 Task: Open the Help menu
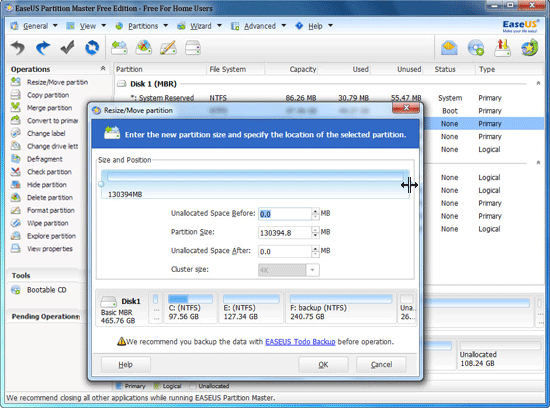(314, 26)
